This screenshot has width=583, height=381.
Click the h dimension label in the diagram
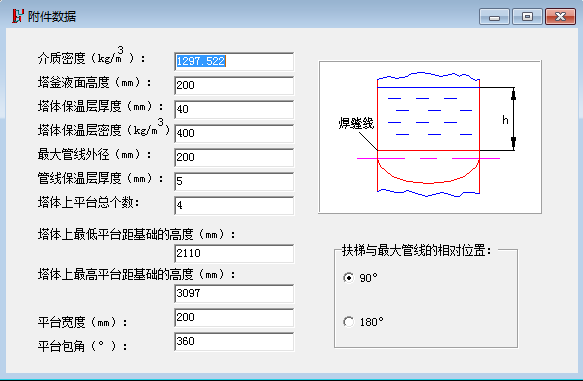pos(505,120)
